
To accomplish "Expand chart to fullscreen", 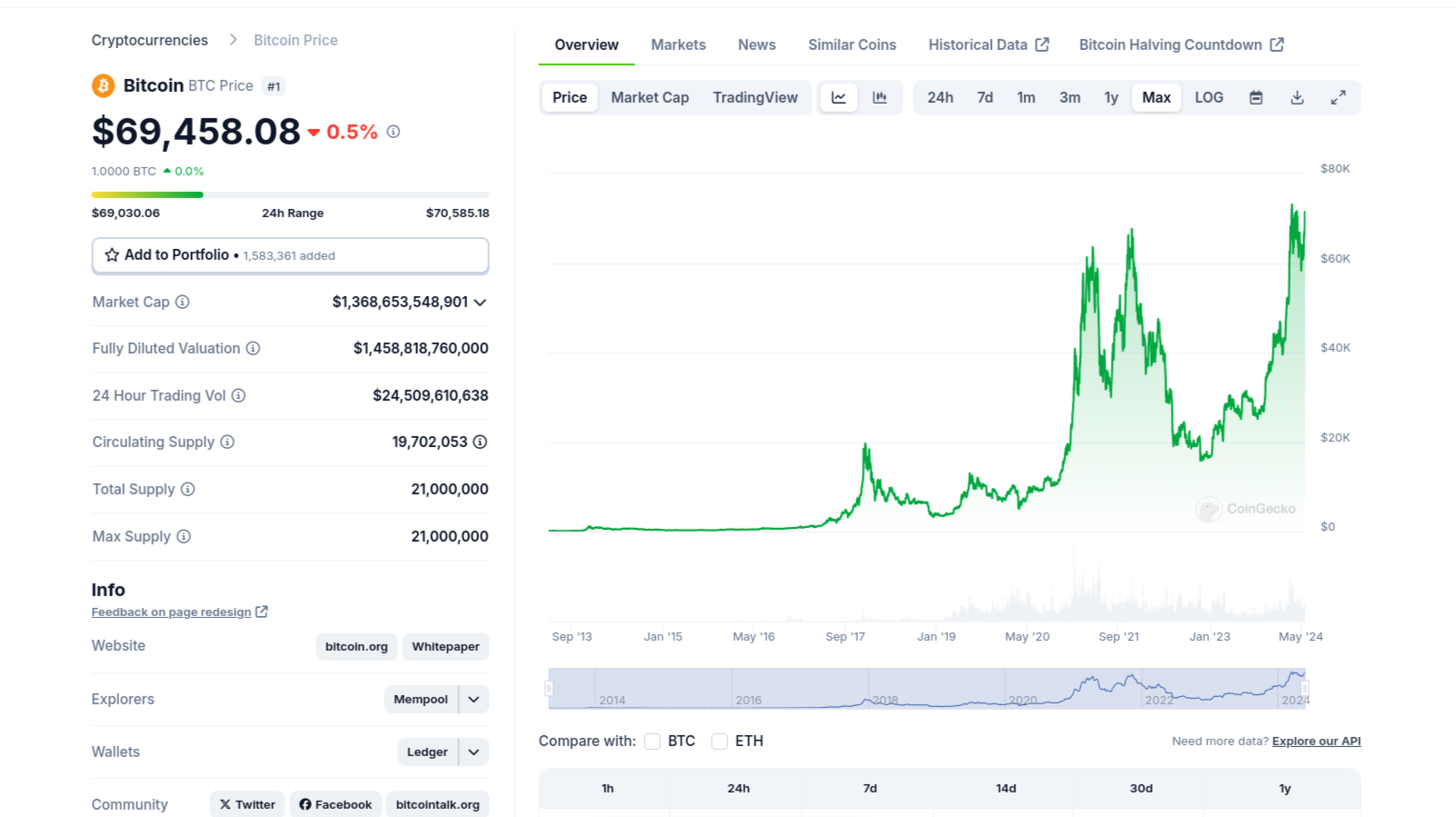I will pos(1338,97).
